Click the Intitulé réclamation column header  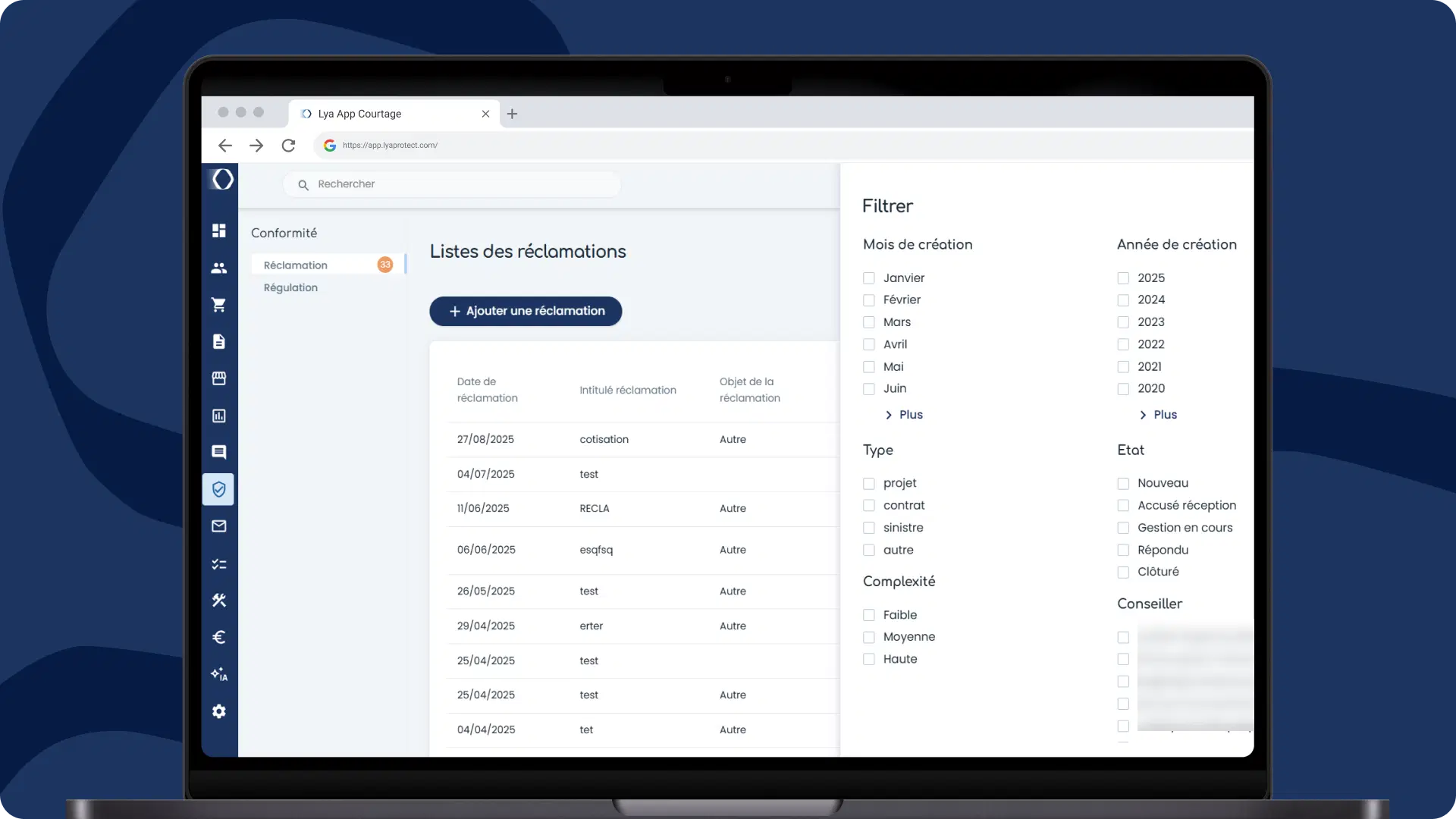pos(628,391)
